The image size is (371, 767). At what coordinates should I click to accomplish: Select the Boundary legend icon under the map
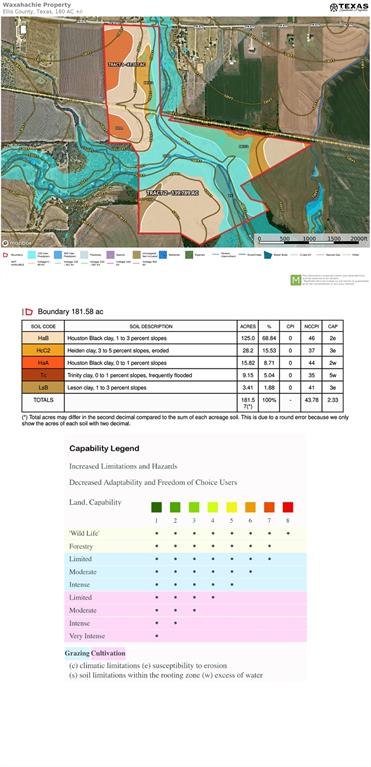tap(6, 255)
